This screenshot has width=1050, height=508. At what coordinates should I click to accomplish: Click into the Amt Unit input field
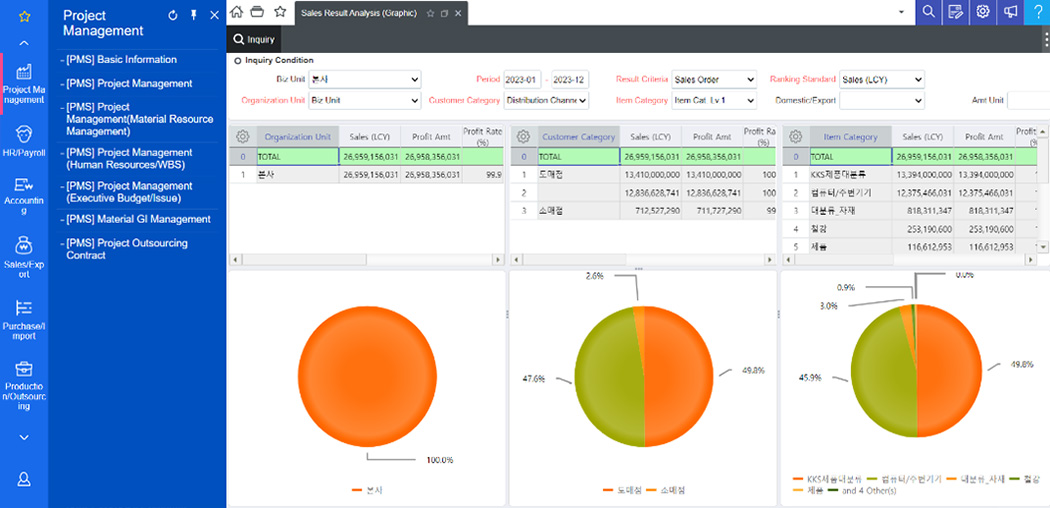coord(1028,100)
